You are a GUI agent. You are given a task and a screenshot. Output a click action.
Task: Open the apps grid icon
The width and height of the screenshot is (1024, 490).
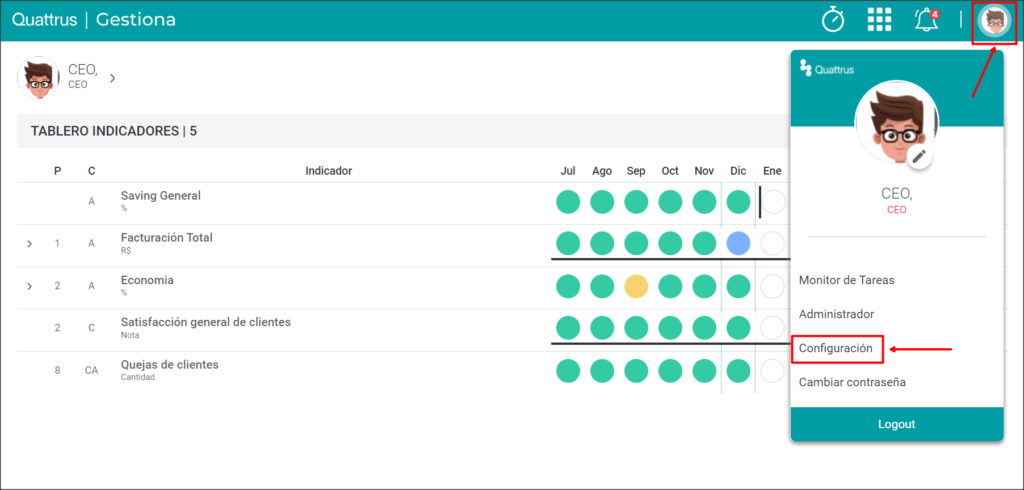(x=879, y=20)
